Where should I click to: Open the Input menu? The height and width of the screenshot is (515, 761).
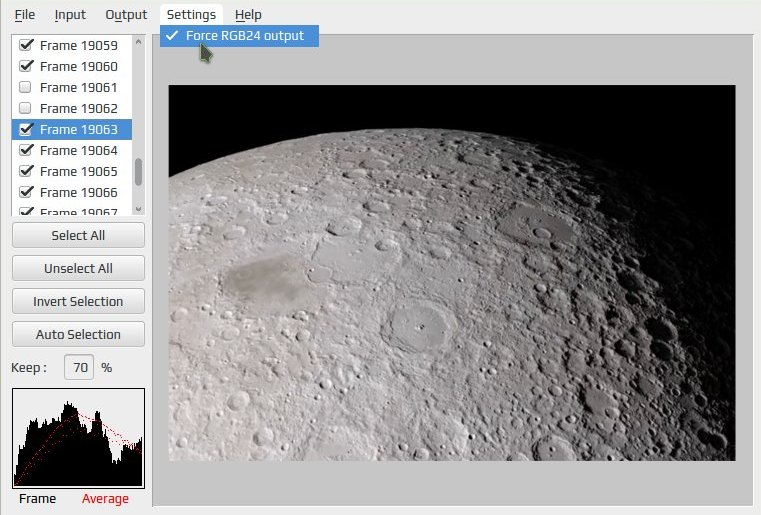70,15
